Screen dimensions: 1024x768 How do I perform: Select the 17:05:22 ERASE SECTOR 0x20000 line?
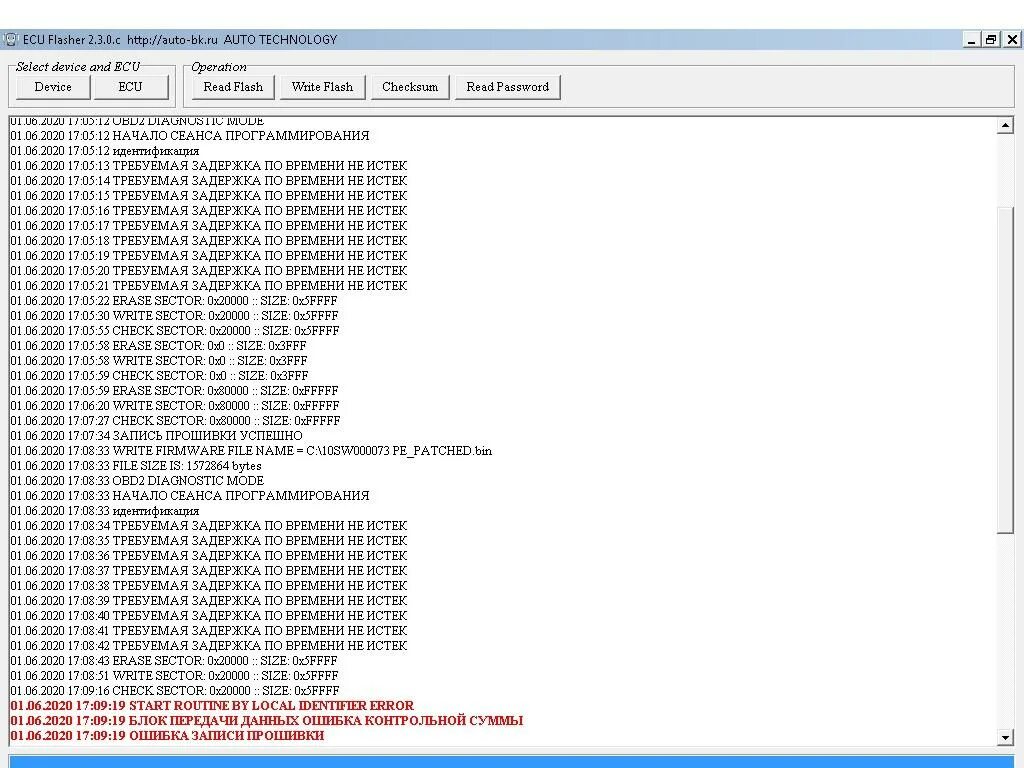[174, 301]
